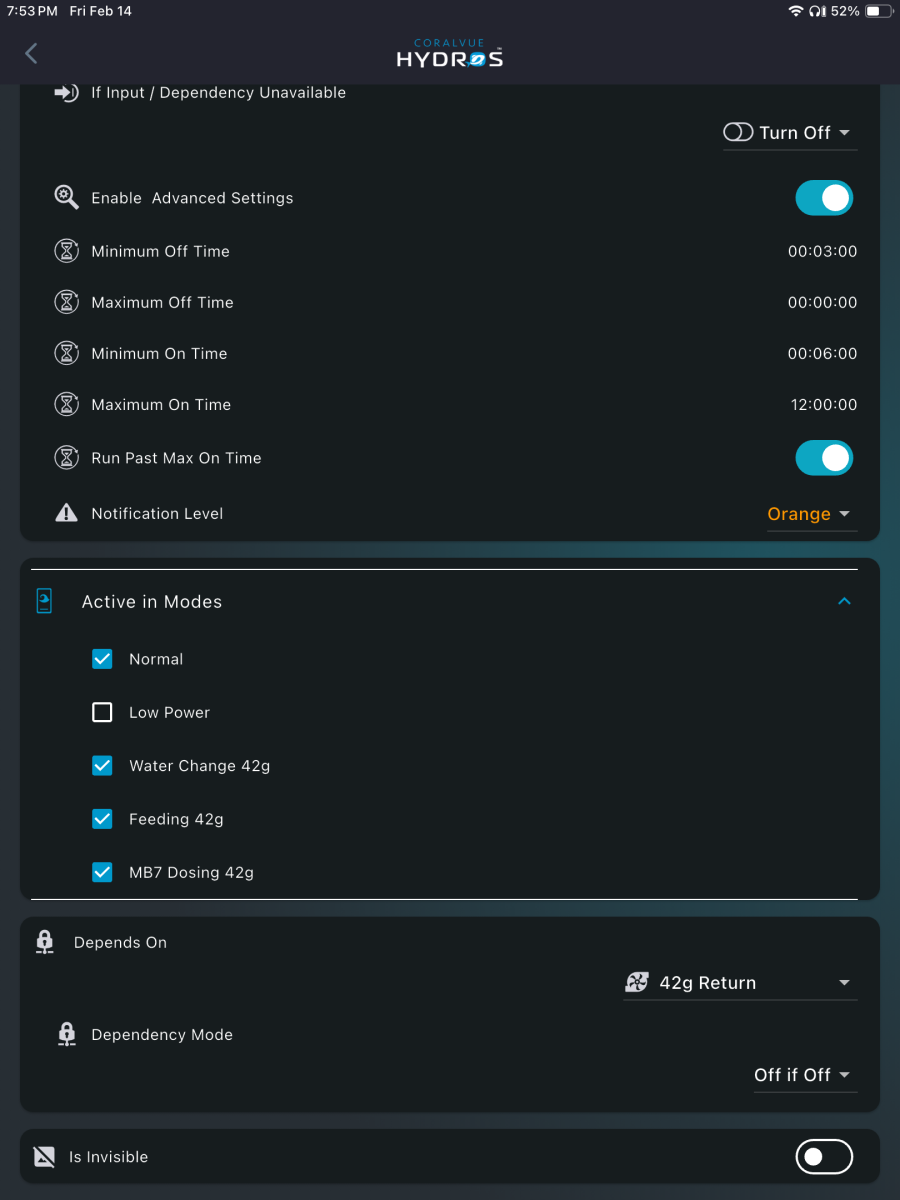
Task: Click the Active in Modes device icon
Action: [44, 601]
